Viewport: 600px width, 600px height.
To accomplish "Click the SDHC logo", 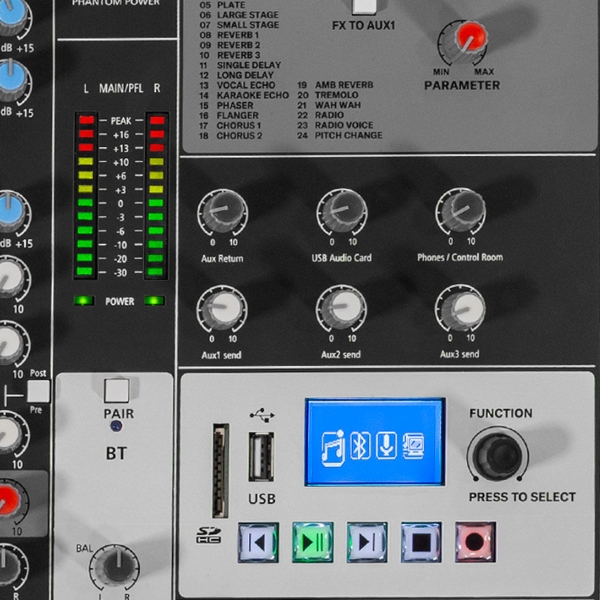I will (x=209, y=535).
